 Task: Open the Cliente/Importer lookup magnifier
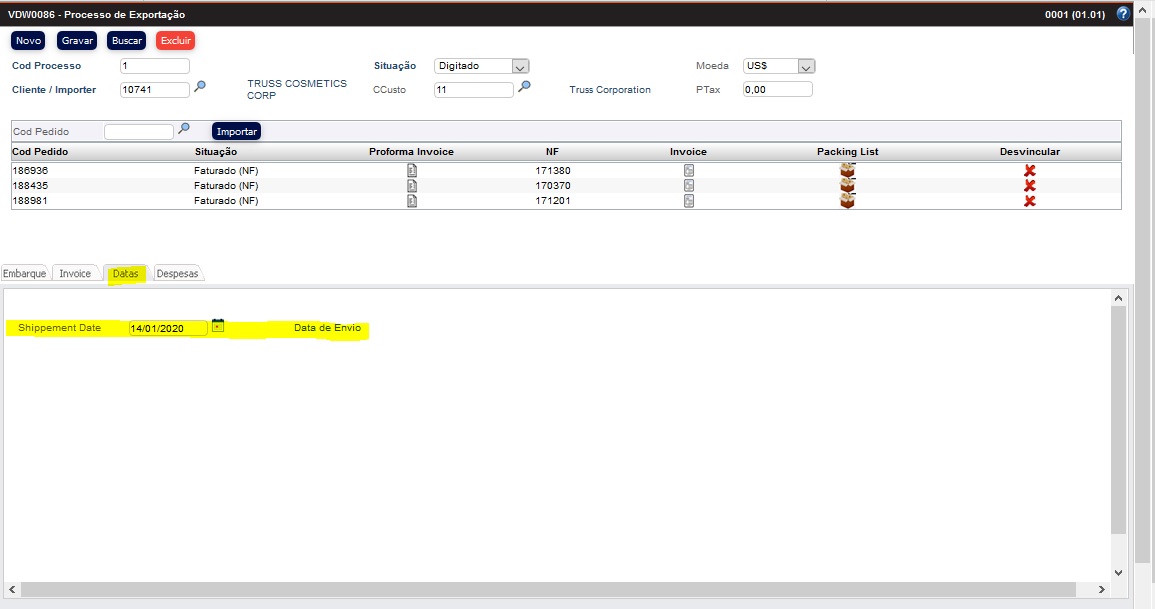pyautogui.click(x=199, y=87)
